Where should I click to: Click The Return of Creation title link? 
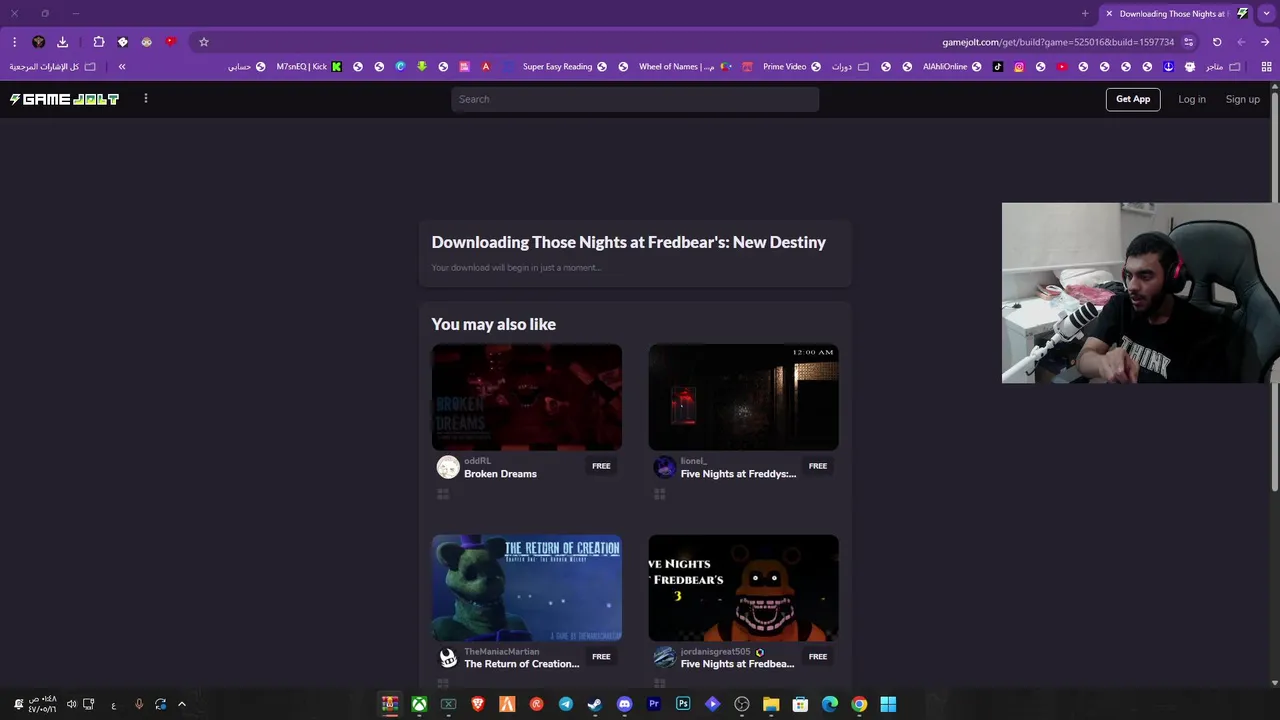point(521,664)
